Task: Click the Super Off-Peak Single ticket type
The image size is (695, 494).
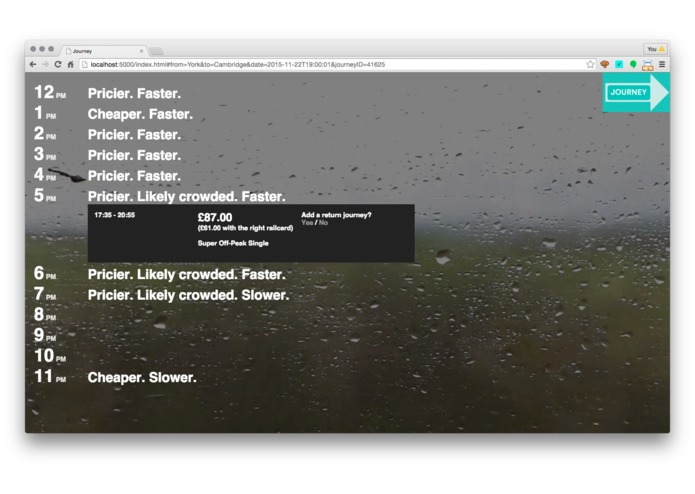Action: coord(233,243)
